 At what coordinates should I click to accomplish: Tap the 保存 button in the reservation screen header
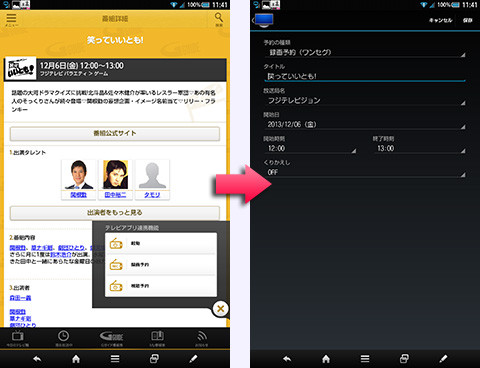click(x=468, y=20)
